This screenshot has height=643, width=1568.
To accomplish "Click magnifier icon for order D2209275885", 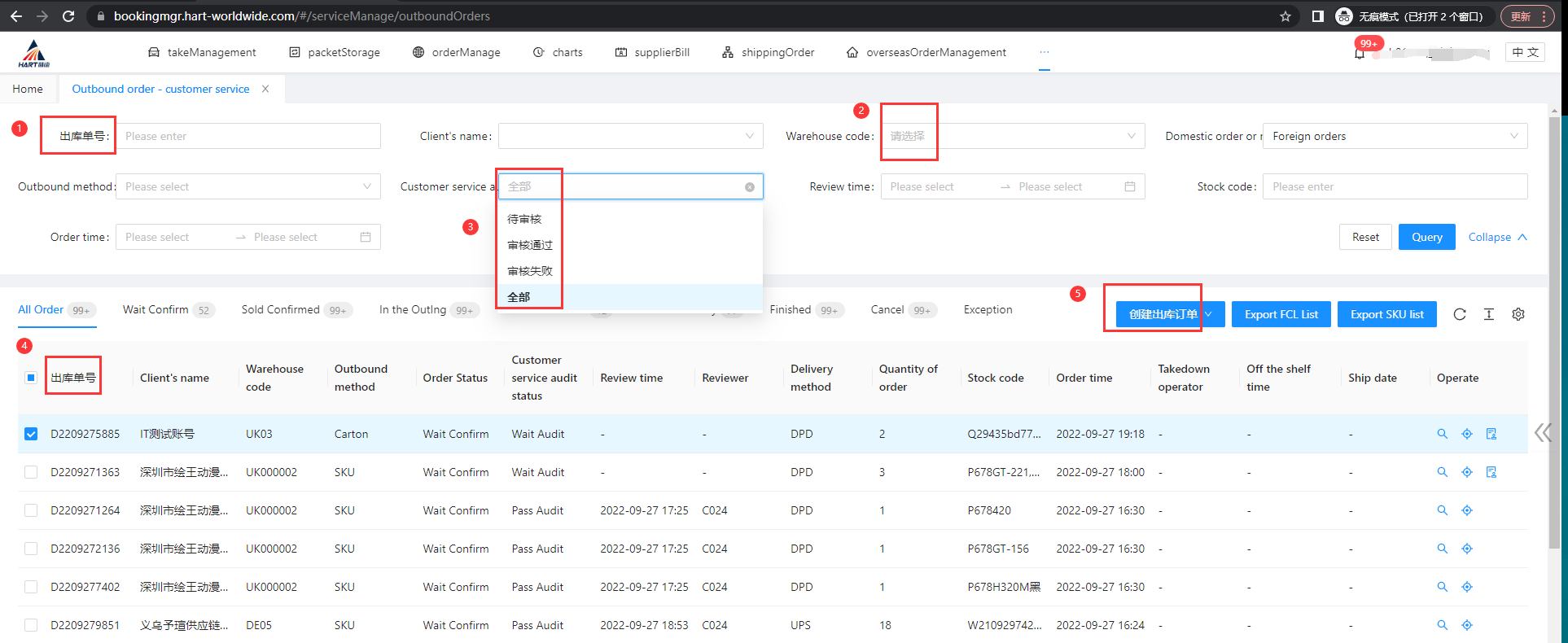I will tap(1442, 434).
